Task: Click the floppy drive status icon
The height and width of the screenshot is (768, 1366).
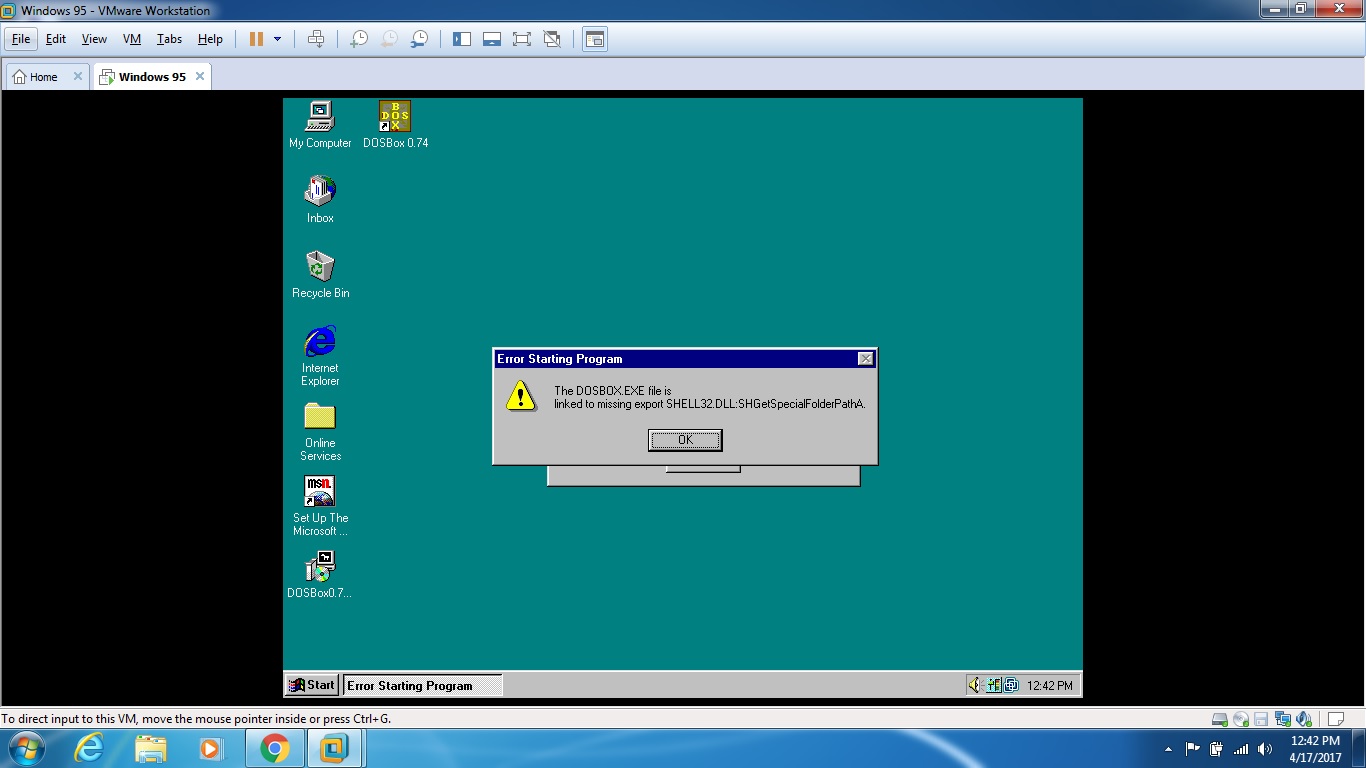Action: click(x=1261, y=719)
